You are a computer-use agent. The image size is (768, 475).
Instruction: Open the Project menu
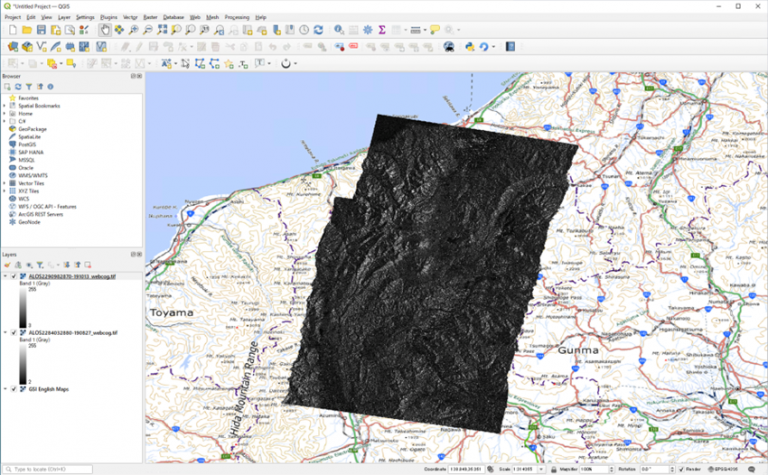13,17
